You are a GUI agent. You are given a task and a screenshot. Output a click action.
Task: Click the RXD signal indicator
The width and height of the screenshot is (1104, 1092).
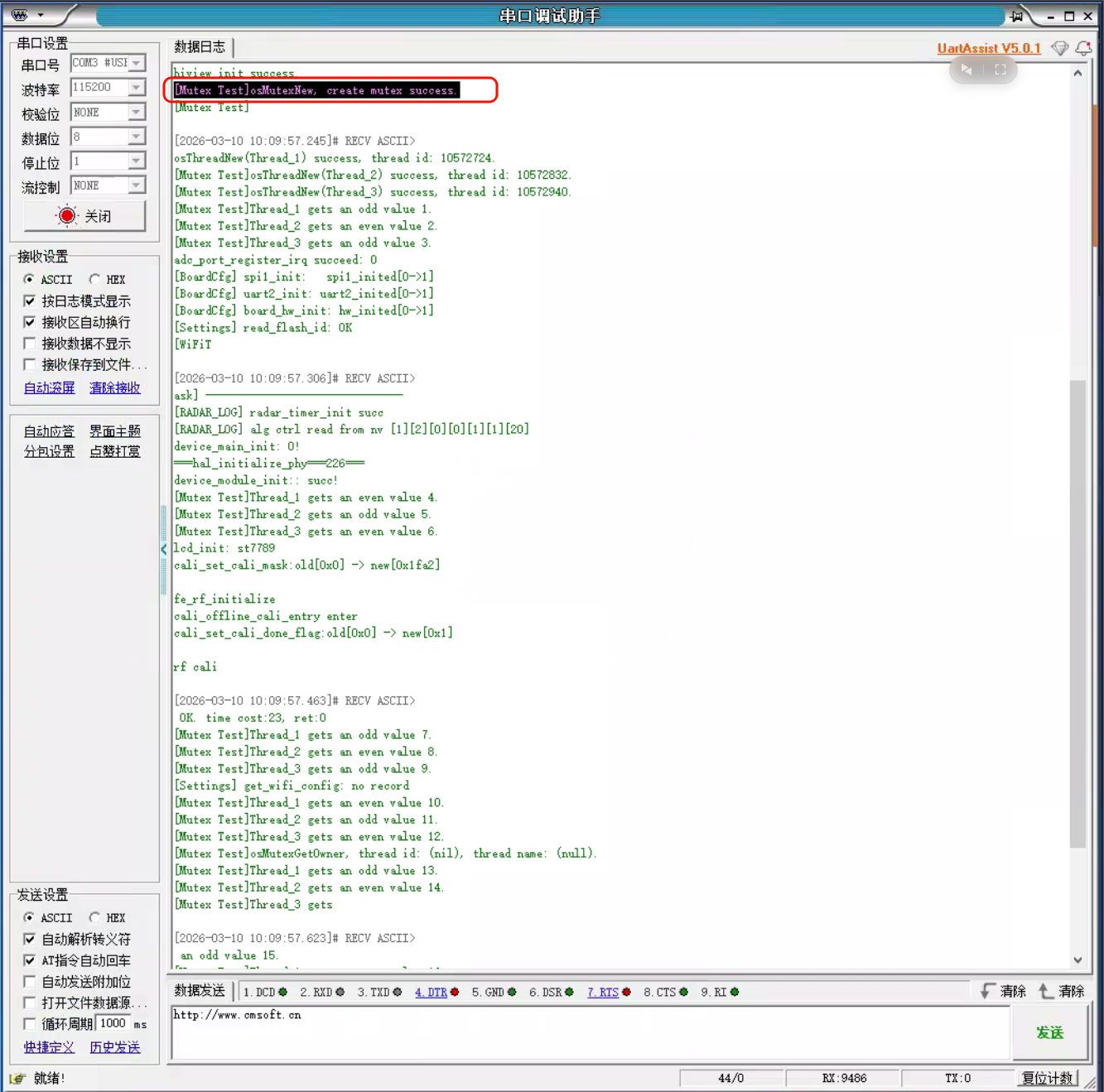coord(340,992)
